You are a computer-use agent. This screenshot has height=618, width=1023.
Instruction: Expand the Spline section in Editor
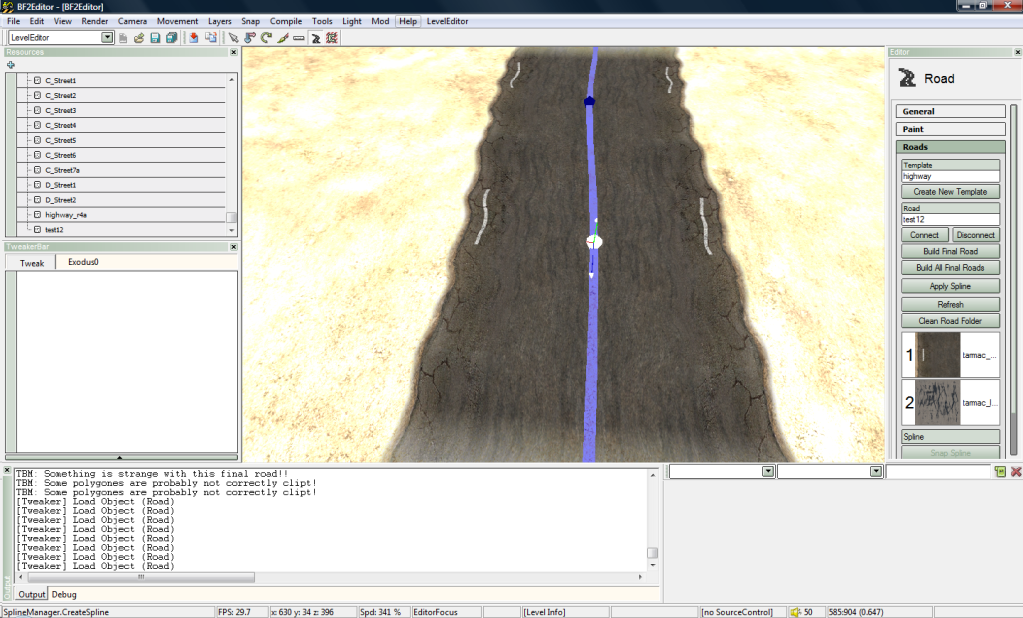tap(951, 437)
